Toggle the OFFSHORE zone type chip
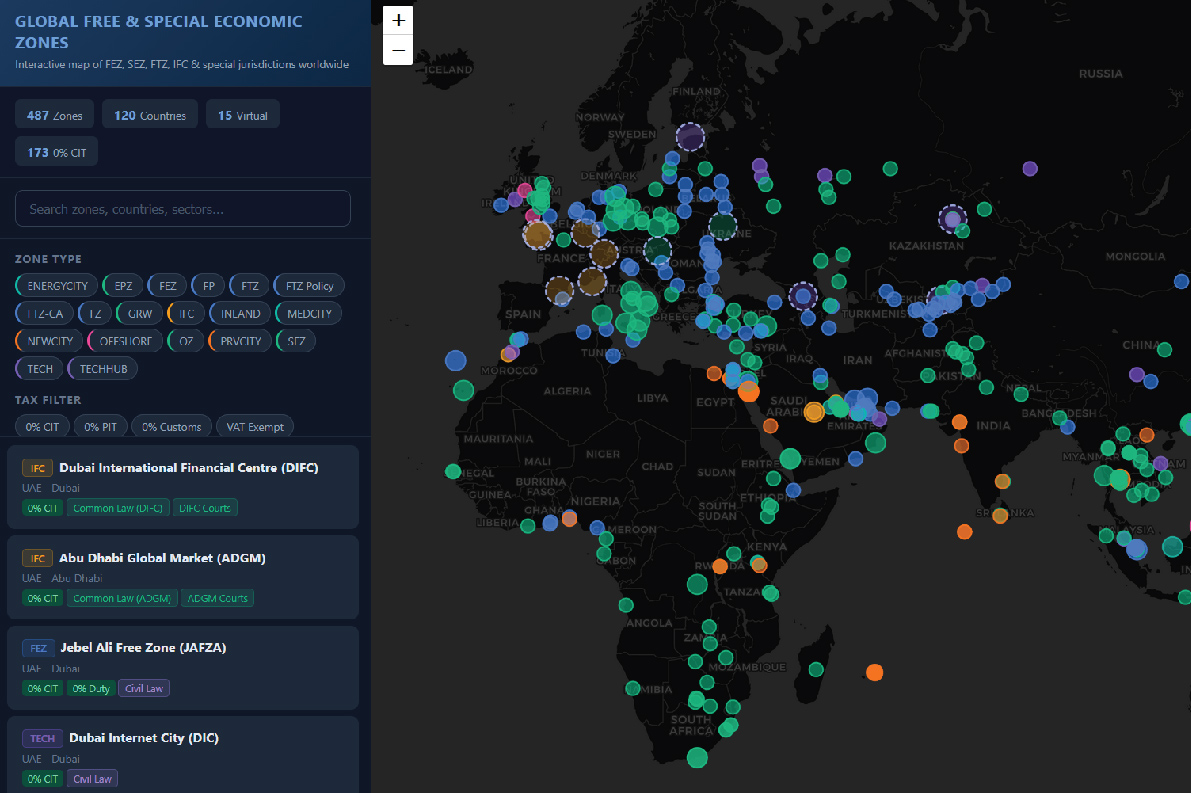 click(125, 341)
